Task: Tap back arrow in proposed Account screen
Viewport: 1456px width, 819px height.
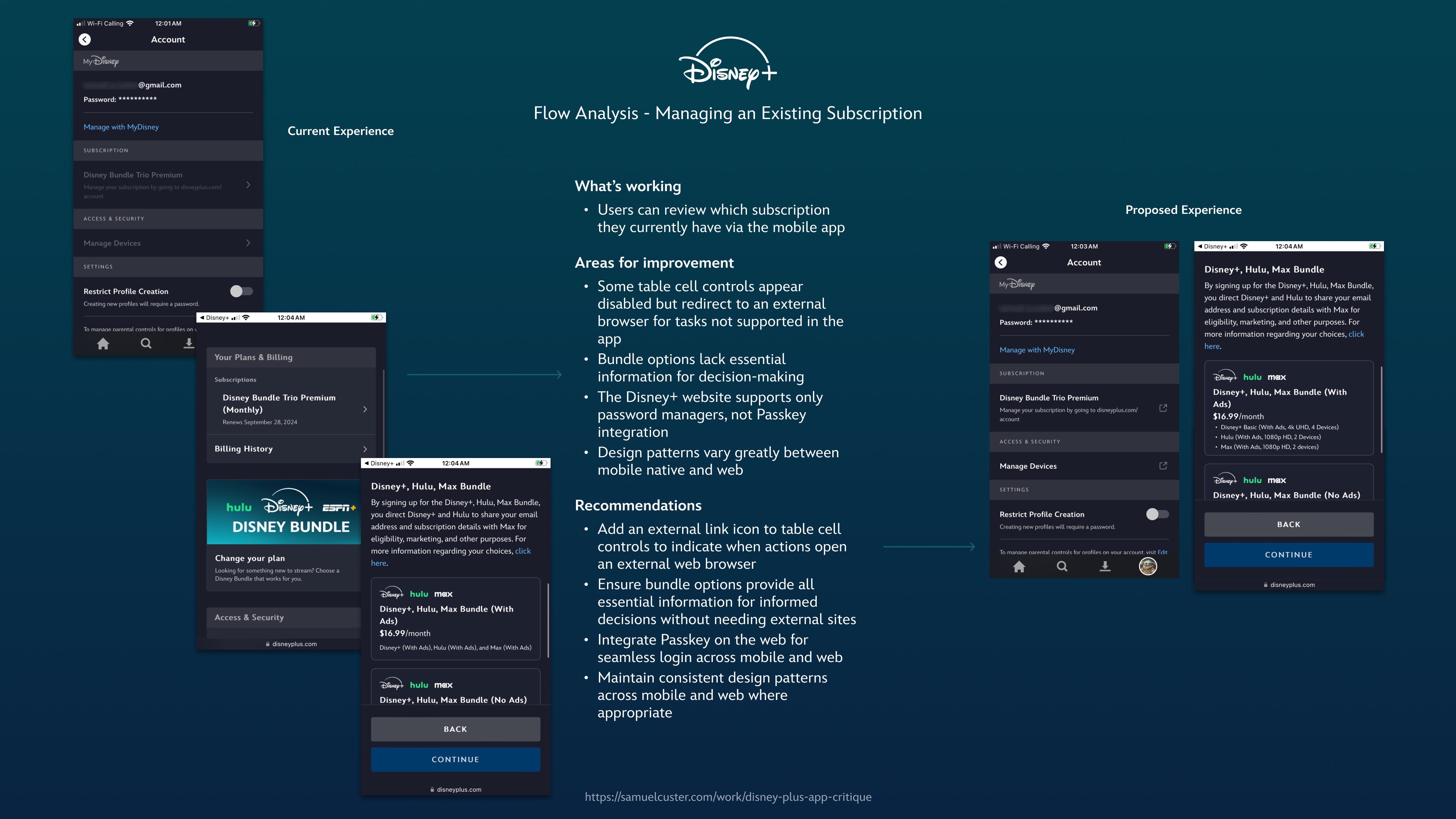Action: 1001,262
